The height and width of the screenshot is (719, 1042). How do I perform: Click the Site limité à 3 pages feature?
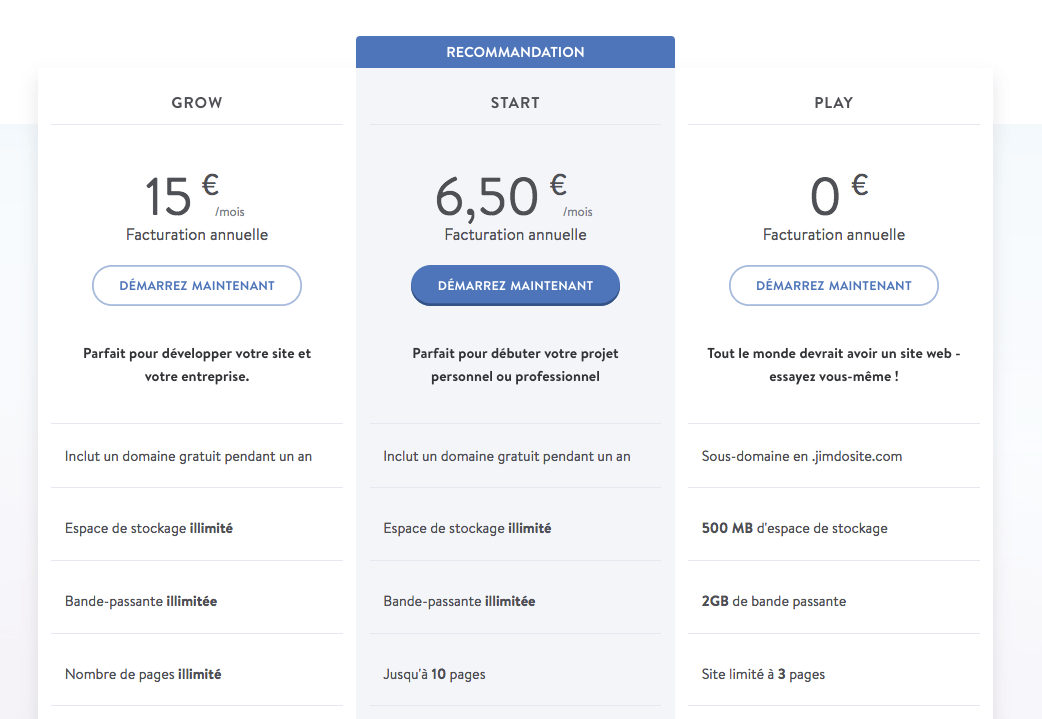(x=763, y=674)
